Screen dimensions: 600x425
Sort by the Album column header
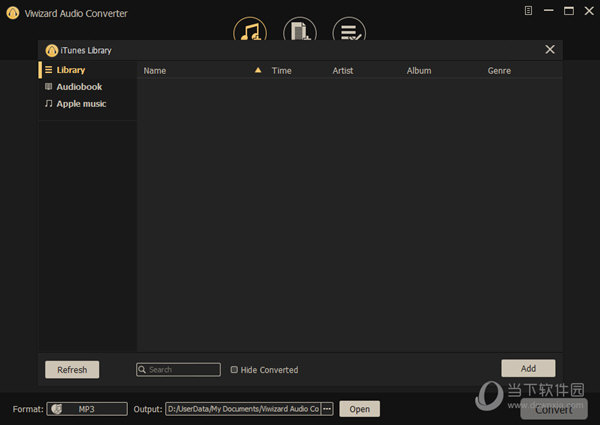coord(419,71)
